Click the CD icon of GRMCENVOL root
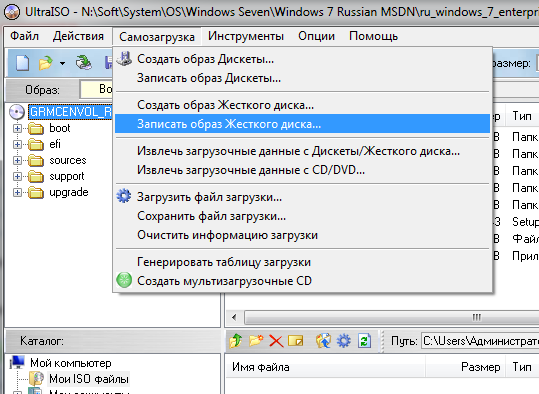The width and height of the screenshot is (539, 394). 17,112
